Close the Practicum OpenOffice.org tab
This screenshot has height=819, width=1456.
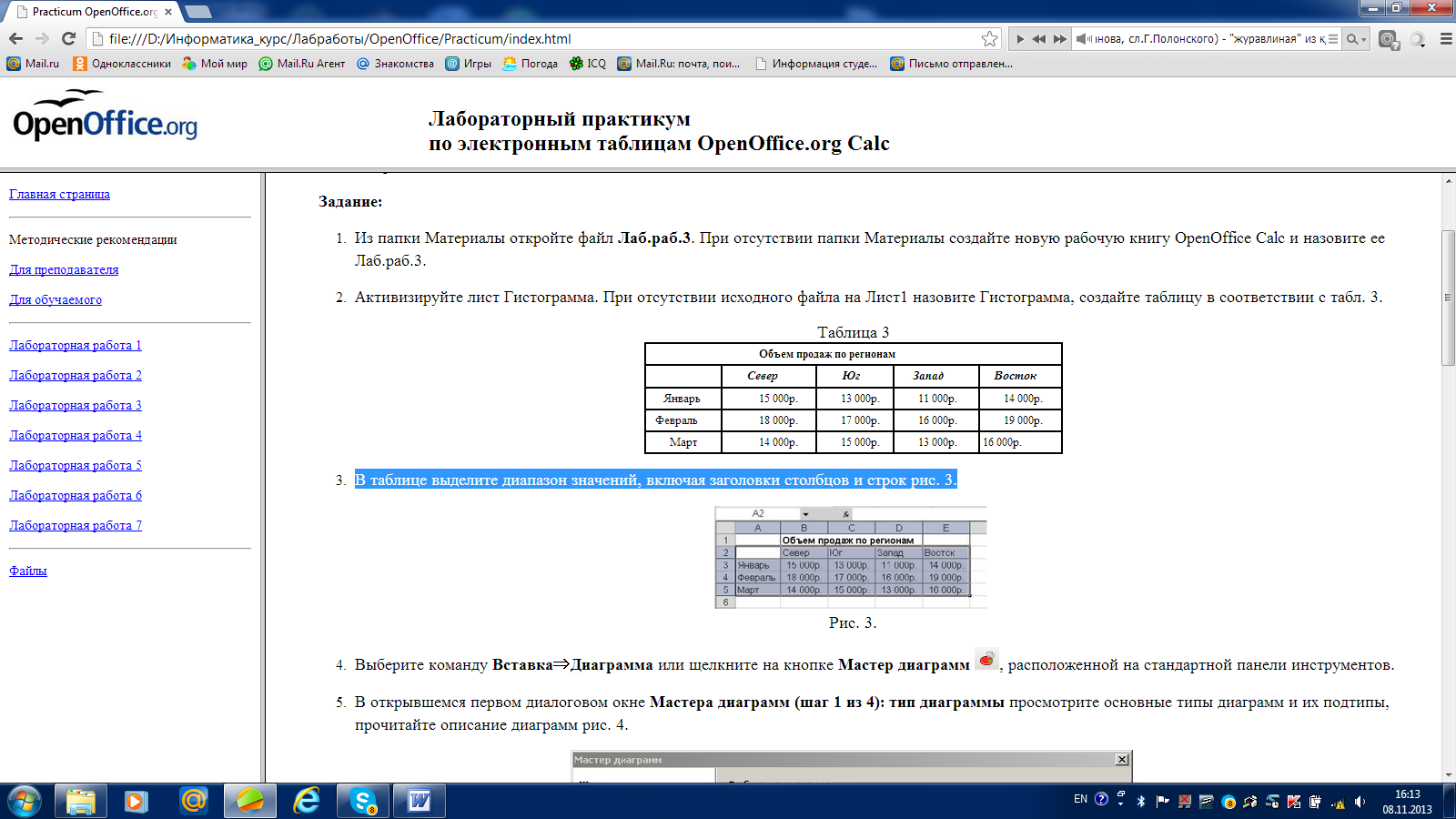tap(167, 12)
